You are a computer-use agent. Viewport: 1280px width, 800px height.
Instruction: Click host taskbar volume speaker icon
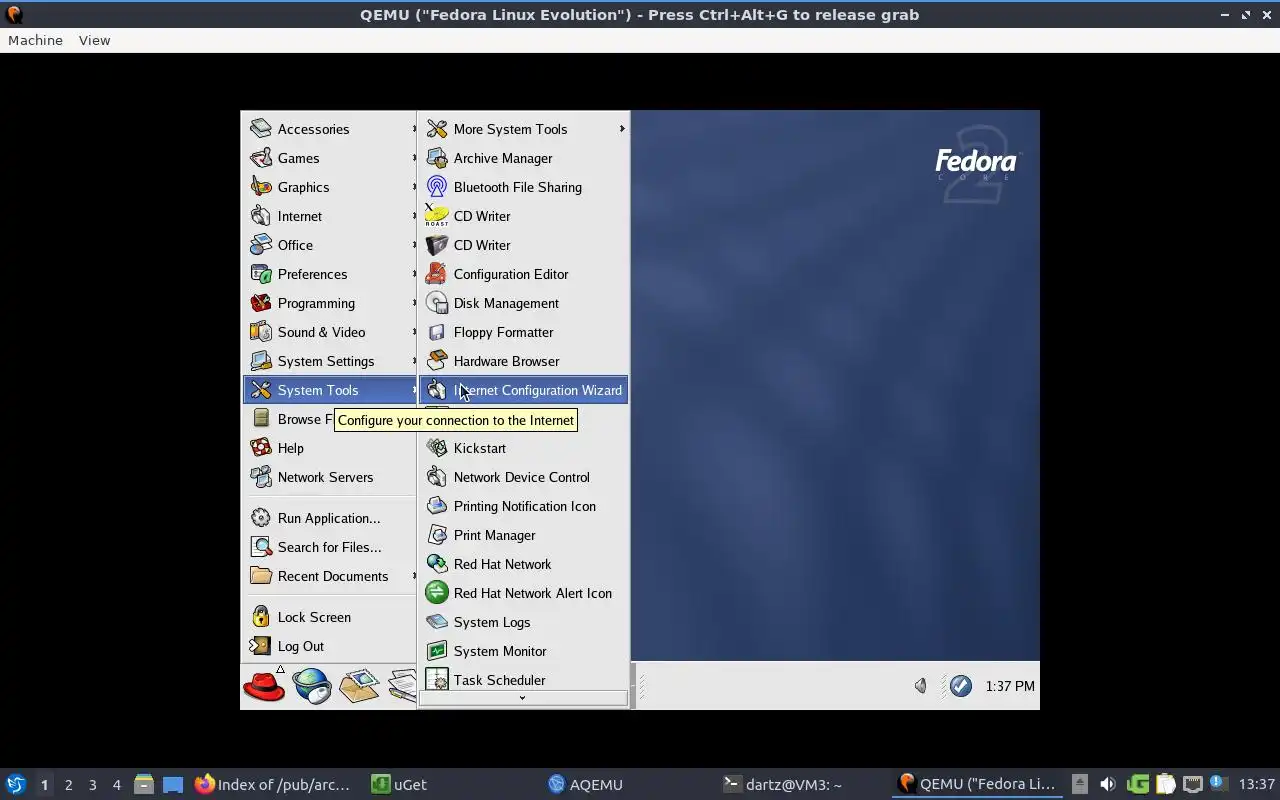coord(1107,784)
